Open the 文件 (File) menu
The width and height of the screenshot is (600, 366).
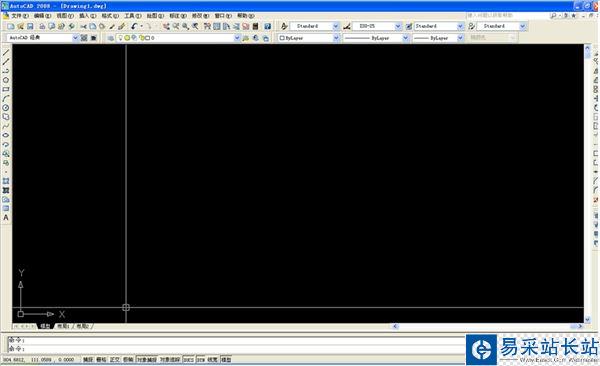20,16
